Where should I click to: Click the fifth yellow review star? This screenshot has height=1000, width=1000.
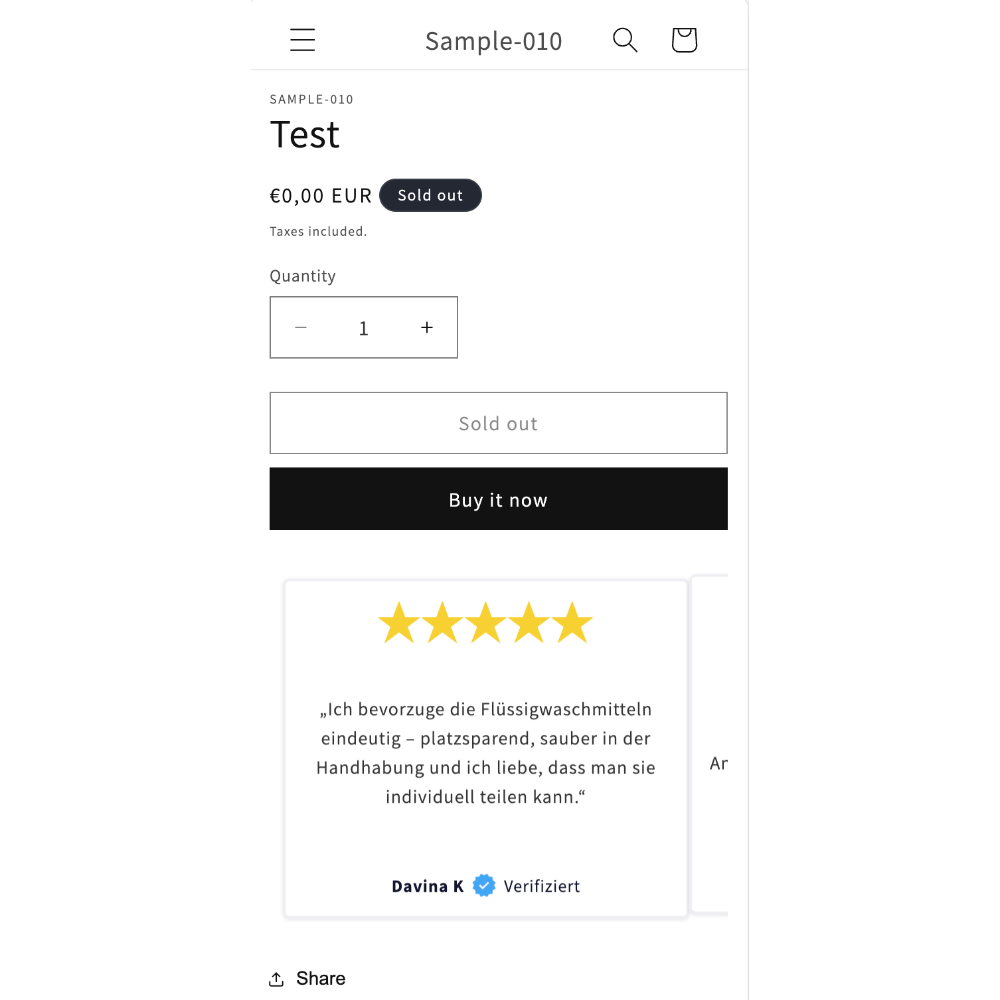[572, 622]
